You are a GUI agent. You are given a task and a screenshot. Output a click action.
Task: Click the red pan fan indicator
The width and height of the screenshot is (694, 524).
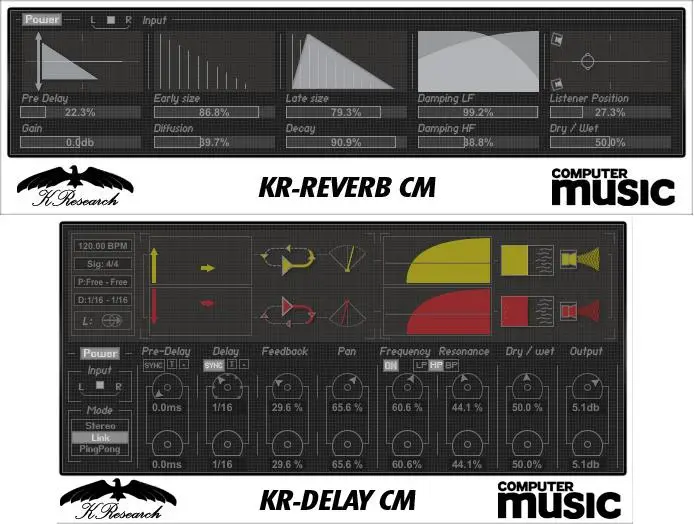pos(348,313)
